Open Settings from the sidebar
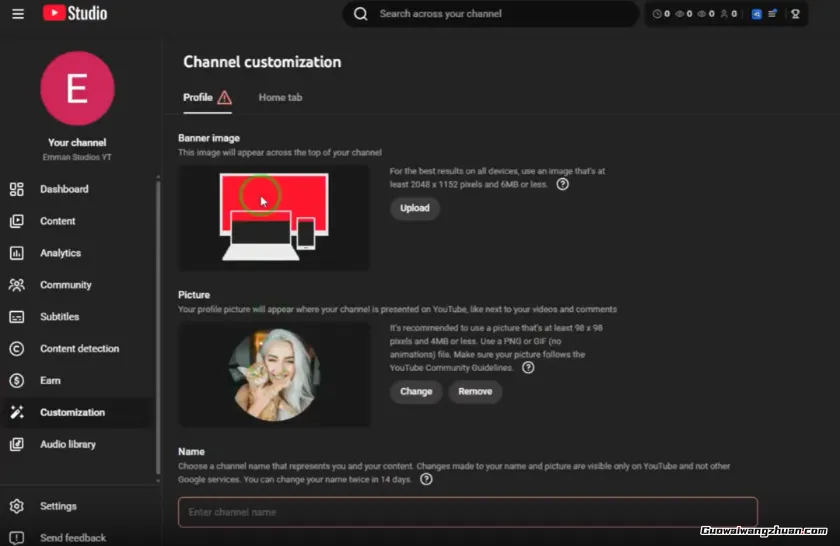The width and height of the screenshot is (840, 546). tap(58, 506)
